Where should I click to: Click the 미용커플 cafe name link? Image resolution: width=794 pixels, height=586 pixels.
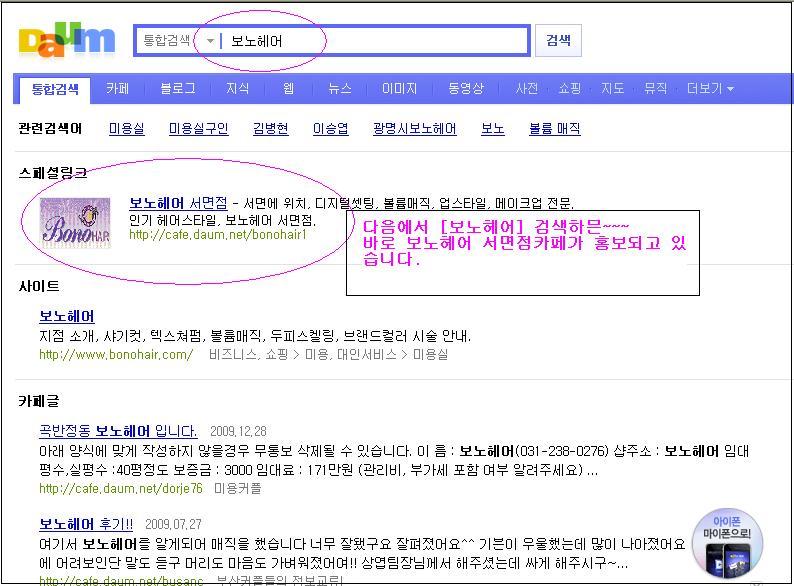click(237, 489)
